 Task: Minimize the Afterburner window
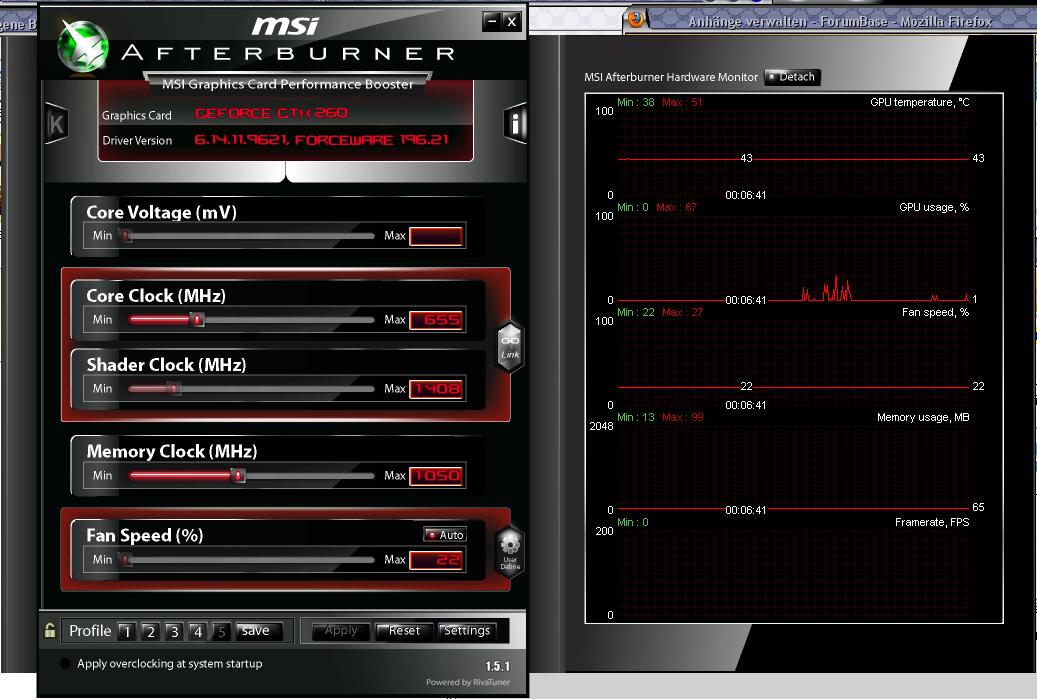click(x=491, y=21)
